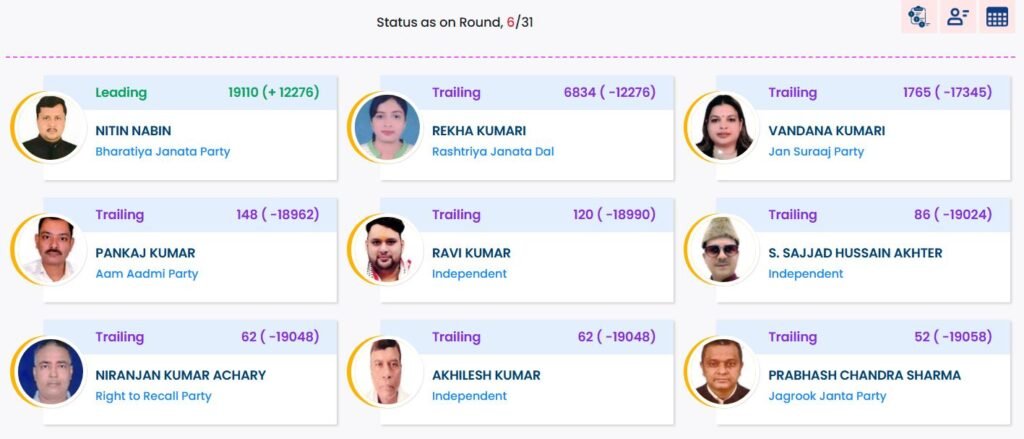Image resolution: width=1024 pixels, height=439 pixels.
Task: Click Ravi Kumar's candidate photo
Action: (x=386, y=249)
